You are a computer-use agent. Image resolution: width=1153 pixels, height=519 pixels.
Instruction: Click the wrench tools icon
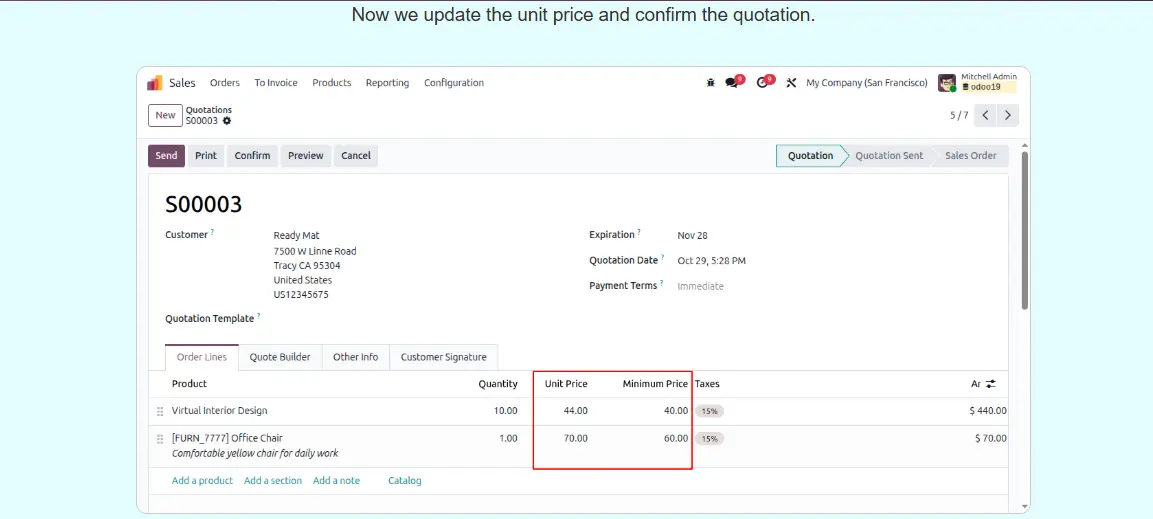791,83
